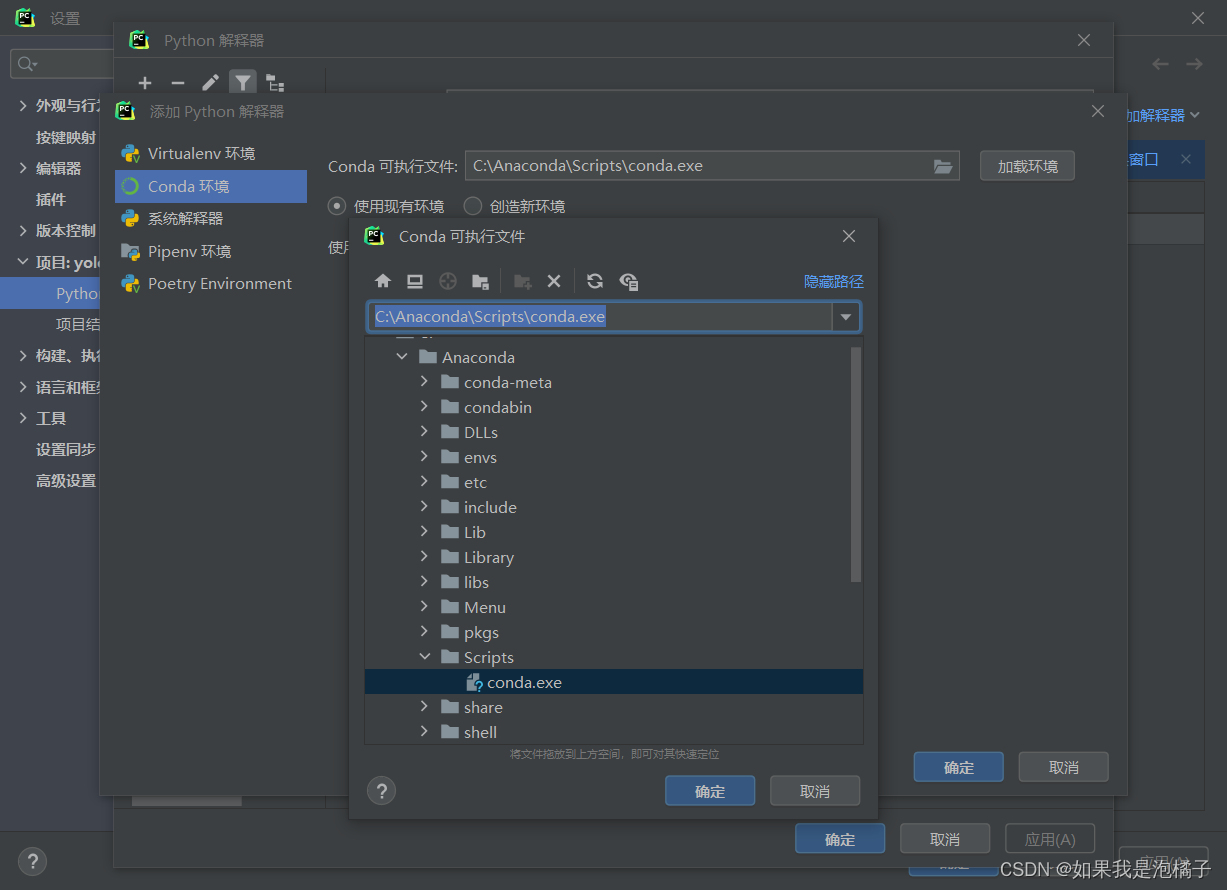The width and height of the screenshot is (1227, 890).
Task: Toggle show hidden files and directories icon
Action: tap(628, 282)
